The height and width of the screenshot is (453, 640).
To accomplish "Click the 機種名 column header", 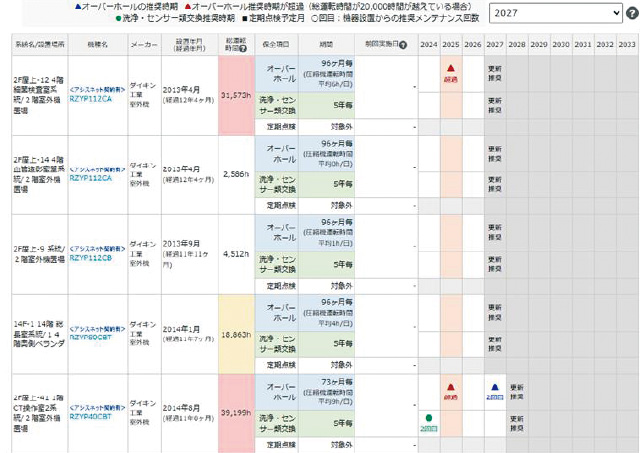I will point(95,45).
